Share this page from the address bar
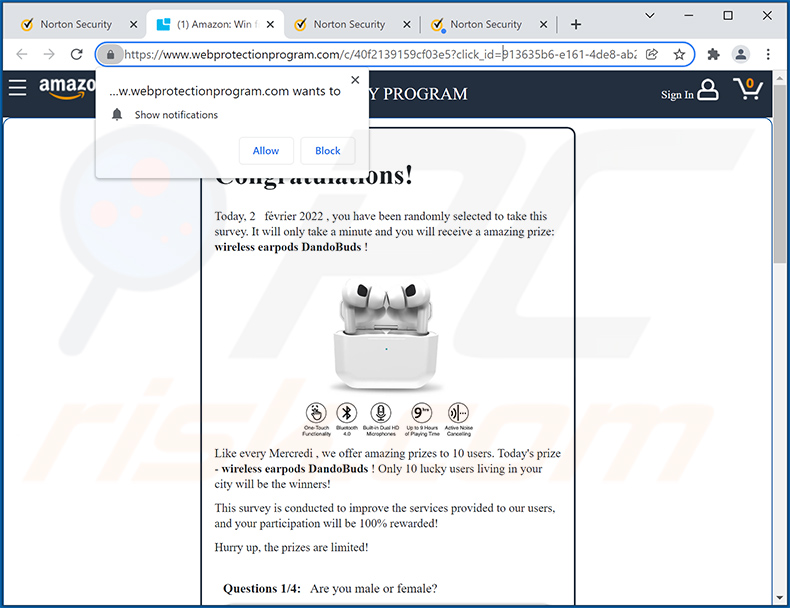This screenshot has width=790, height=608. click(x=652, y=54)
